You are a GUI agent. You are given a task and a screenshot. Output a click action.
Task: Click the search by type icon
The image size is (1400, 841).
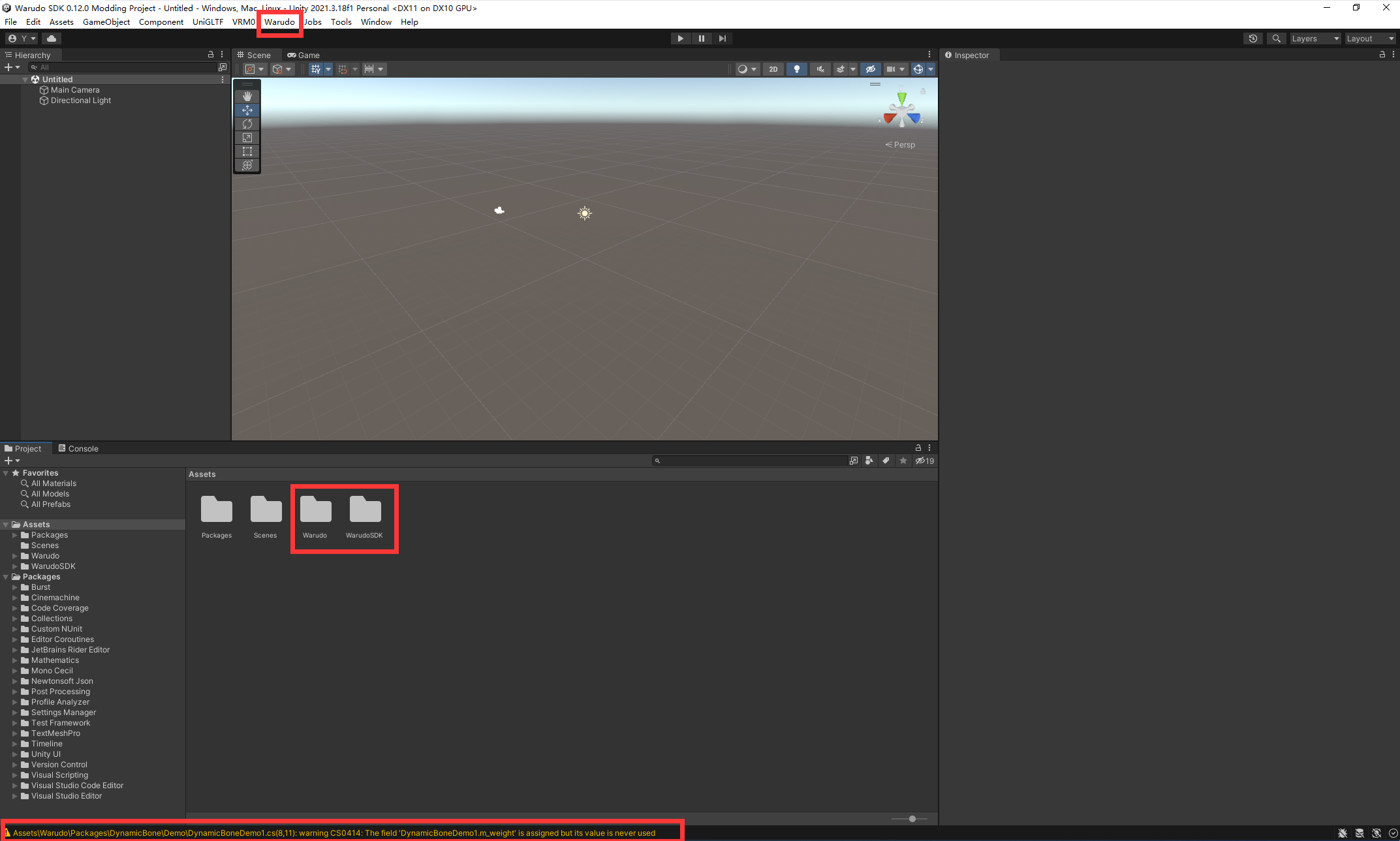click(x=869, y=461)
